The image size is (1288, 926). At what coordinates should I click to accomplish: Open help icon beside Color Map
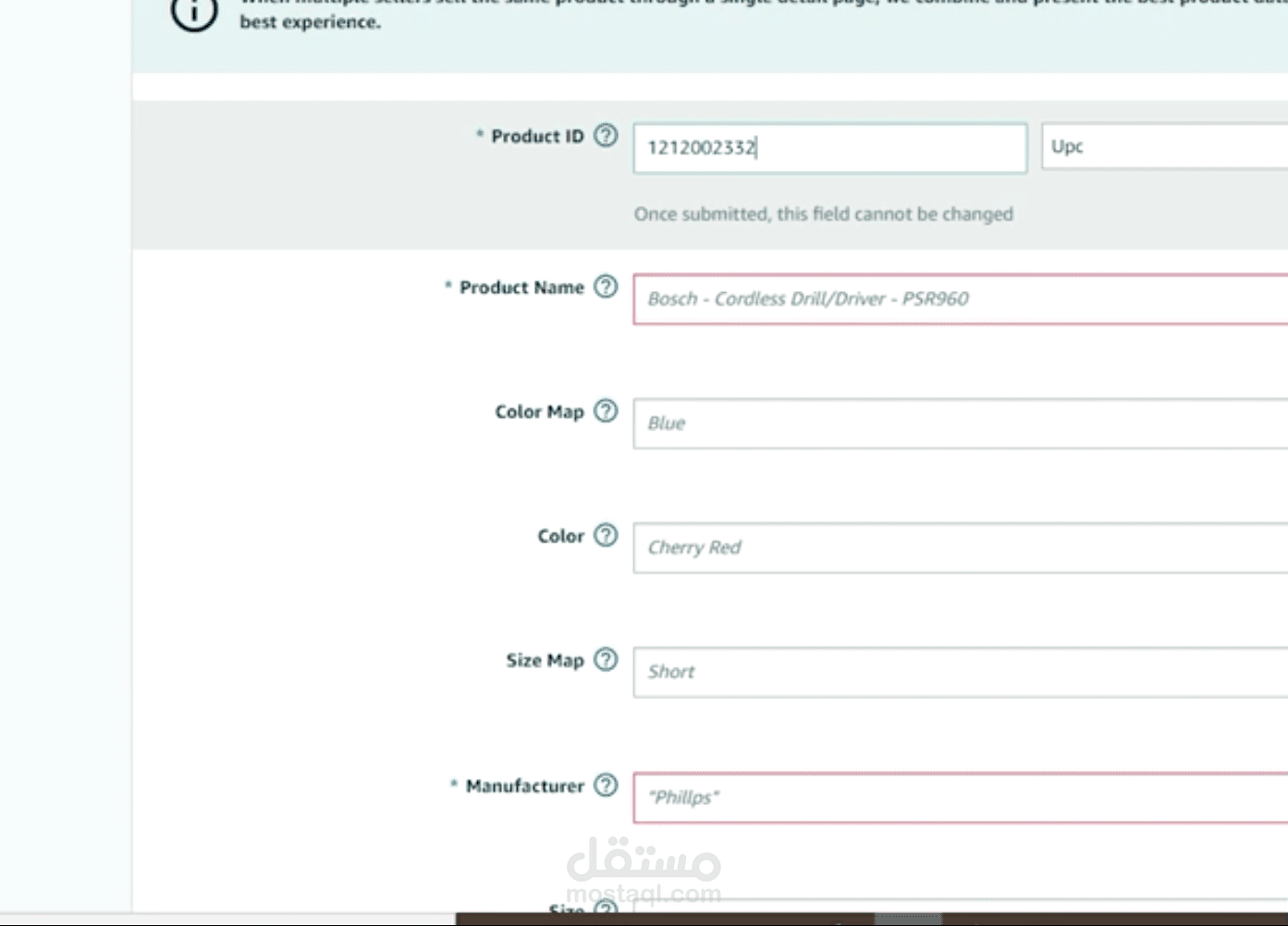606,410
